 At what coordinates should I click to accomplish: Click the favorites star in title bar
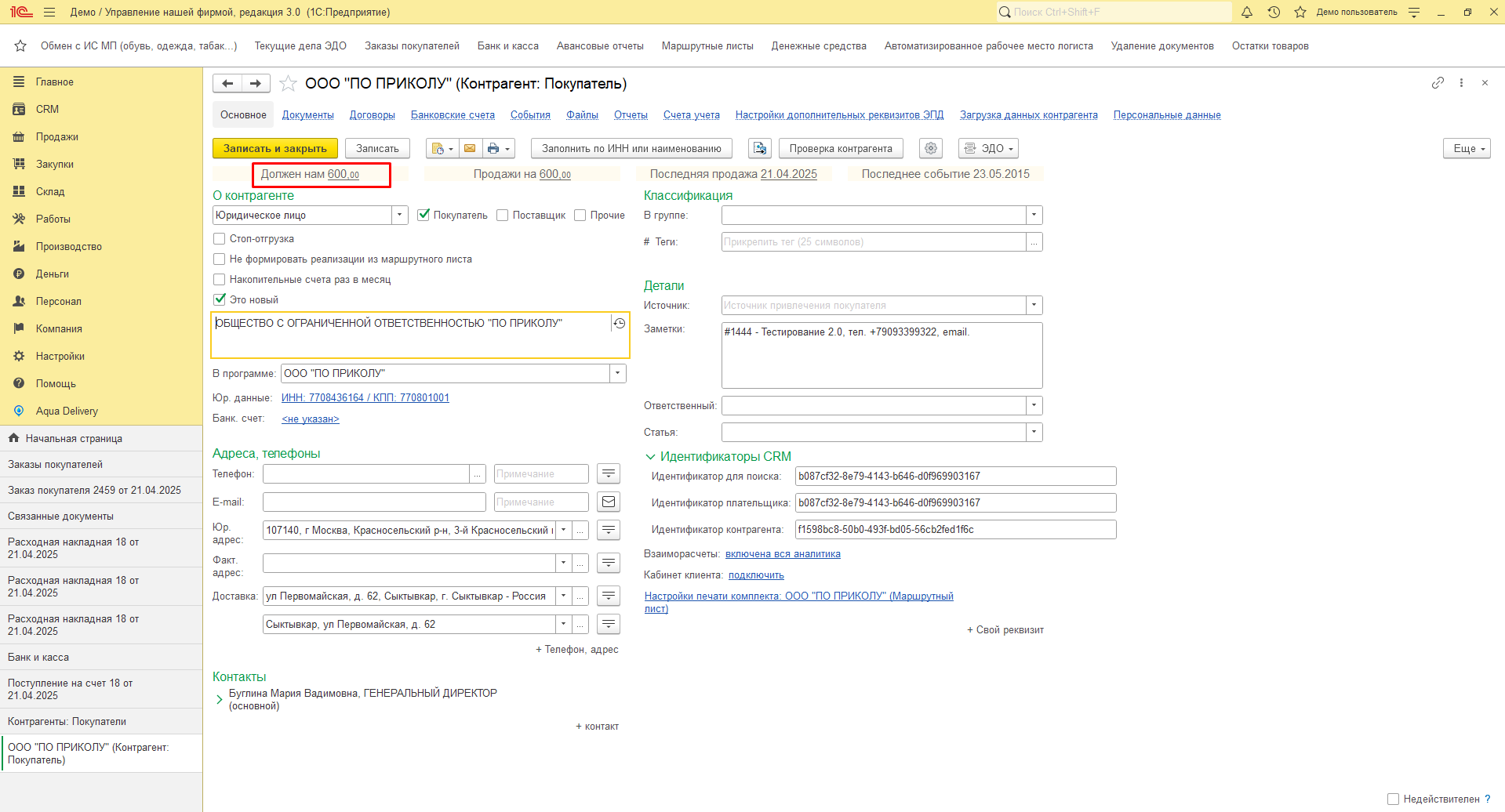(1300, 12)
